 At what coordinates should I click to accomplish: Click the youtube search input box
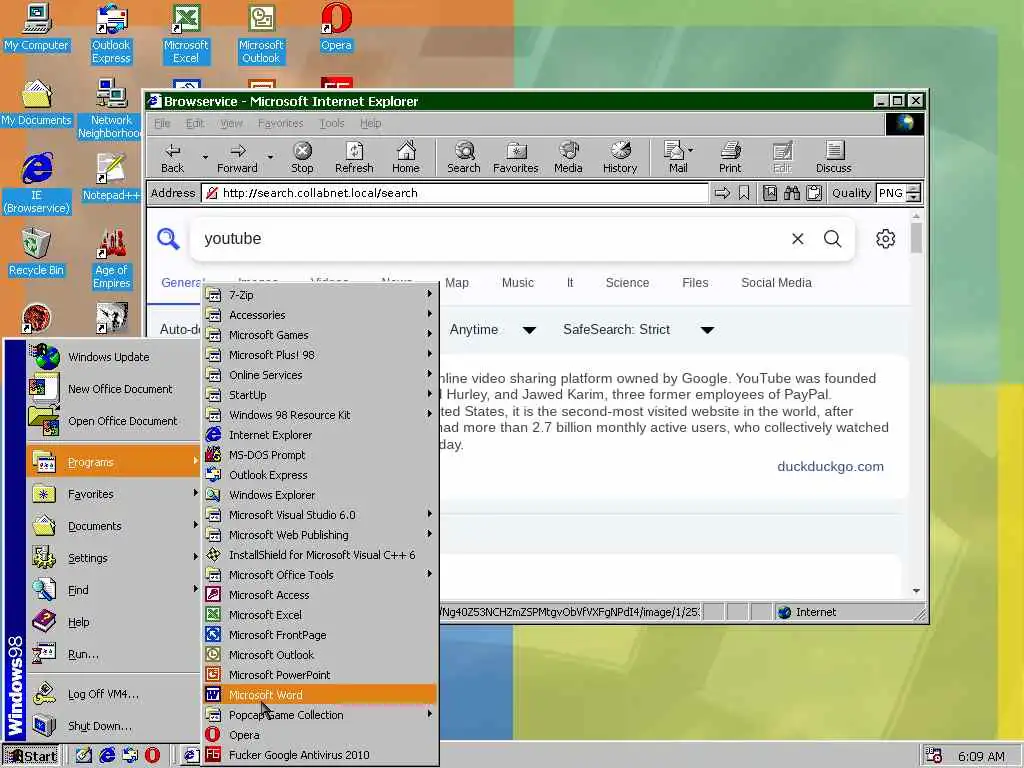[x=490, y=238]
